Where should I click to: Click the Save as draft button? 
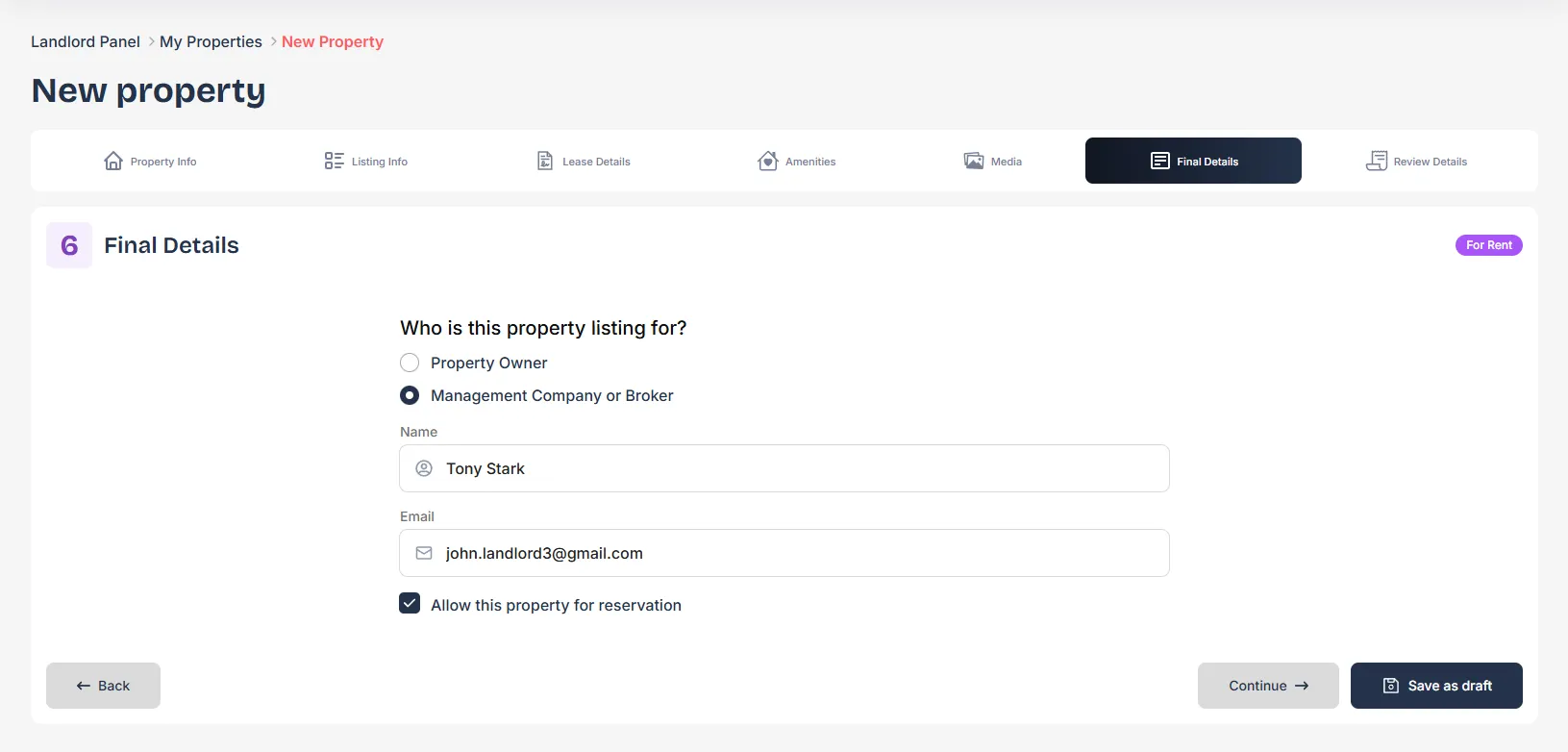(1436, 686)
